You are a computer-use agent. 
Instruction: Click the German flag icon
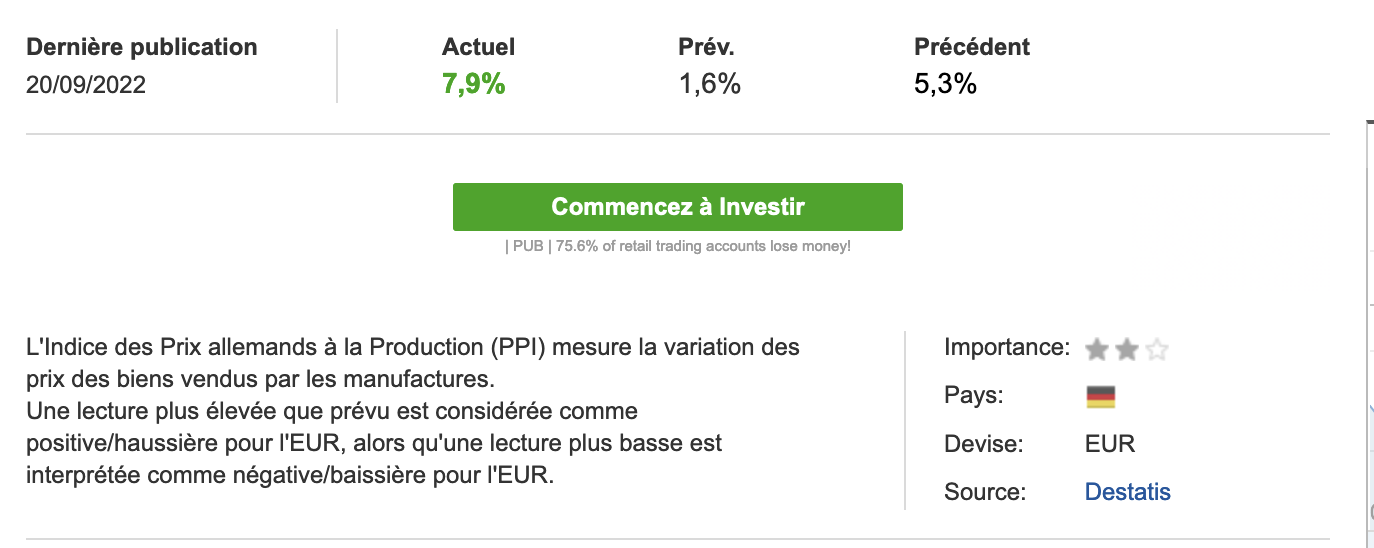[1100, 397]
